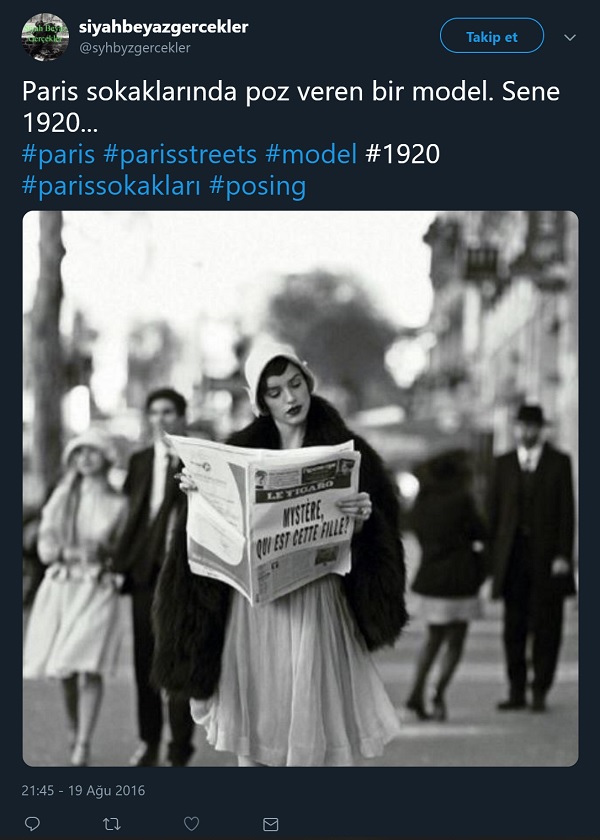The width and height of the screenshot is (600, 840).
Task: Click the 21:45 - 19 Ağu 2016 timestamp
Action: click(83, 790)
